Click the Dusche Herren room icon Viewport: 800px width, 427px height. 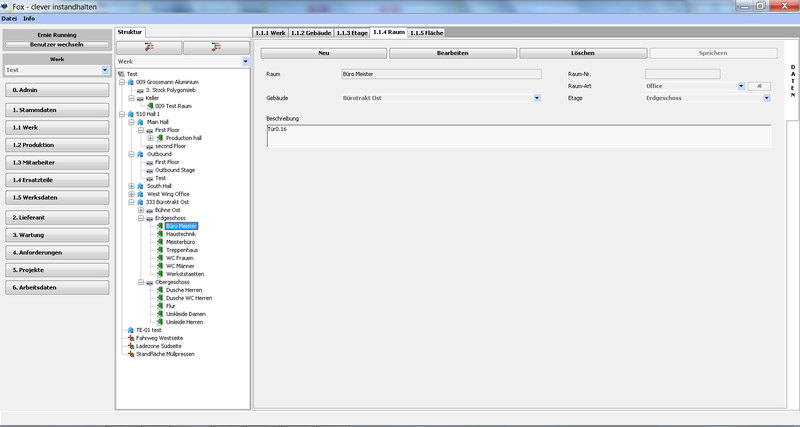pos(159,290)
